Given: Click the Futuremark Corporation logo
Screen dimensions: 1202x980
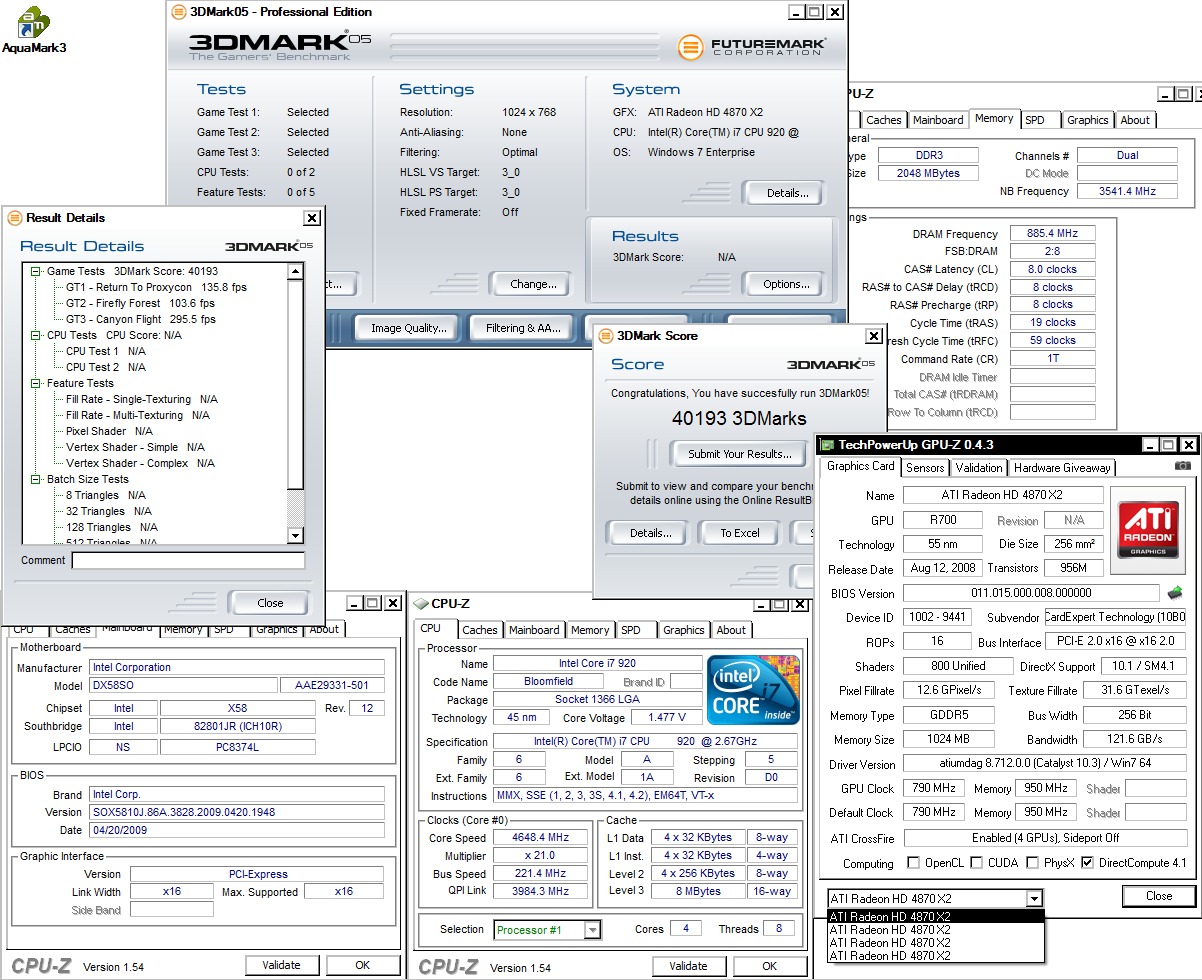Looking at the screenshot, I should [x=751, y=47].
